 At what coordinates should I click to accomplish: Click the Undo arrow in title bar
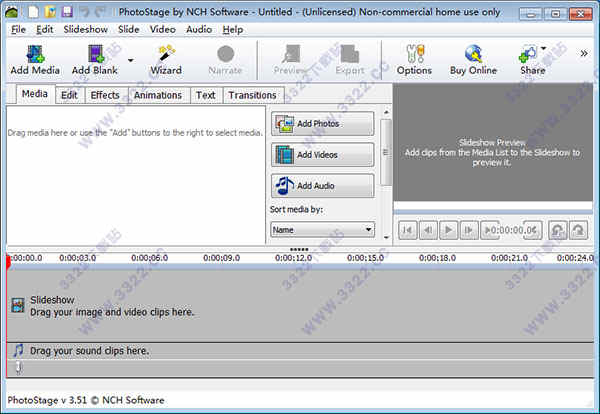tap(84, 12)
